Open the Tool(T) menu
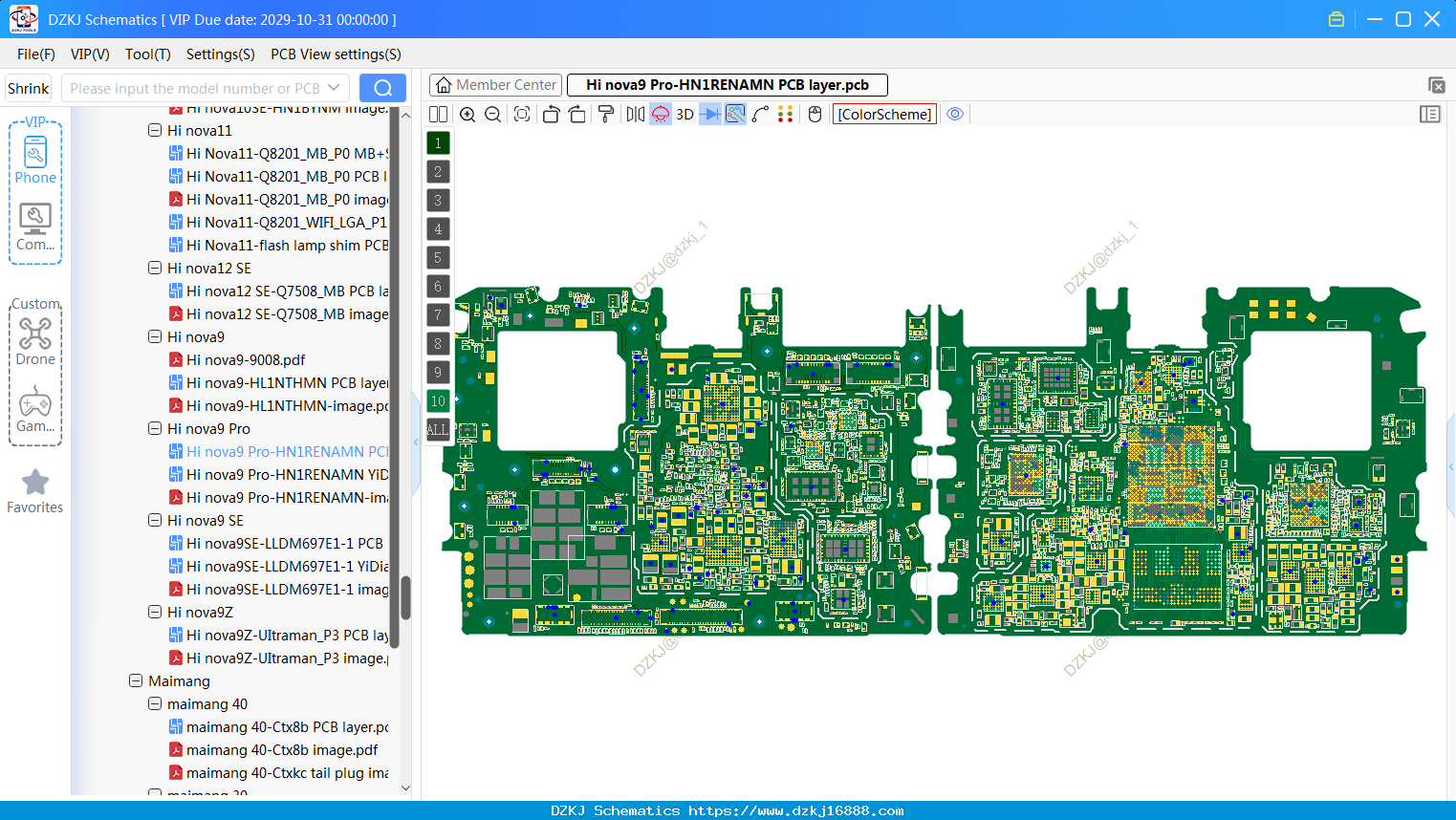Image resolution: width=1456 pixels, height=820 pixels. tap(148, 54)
